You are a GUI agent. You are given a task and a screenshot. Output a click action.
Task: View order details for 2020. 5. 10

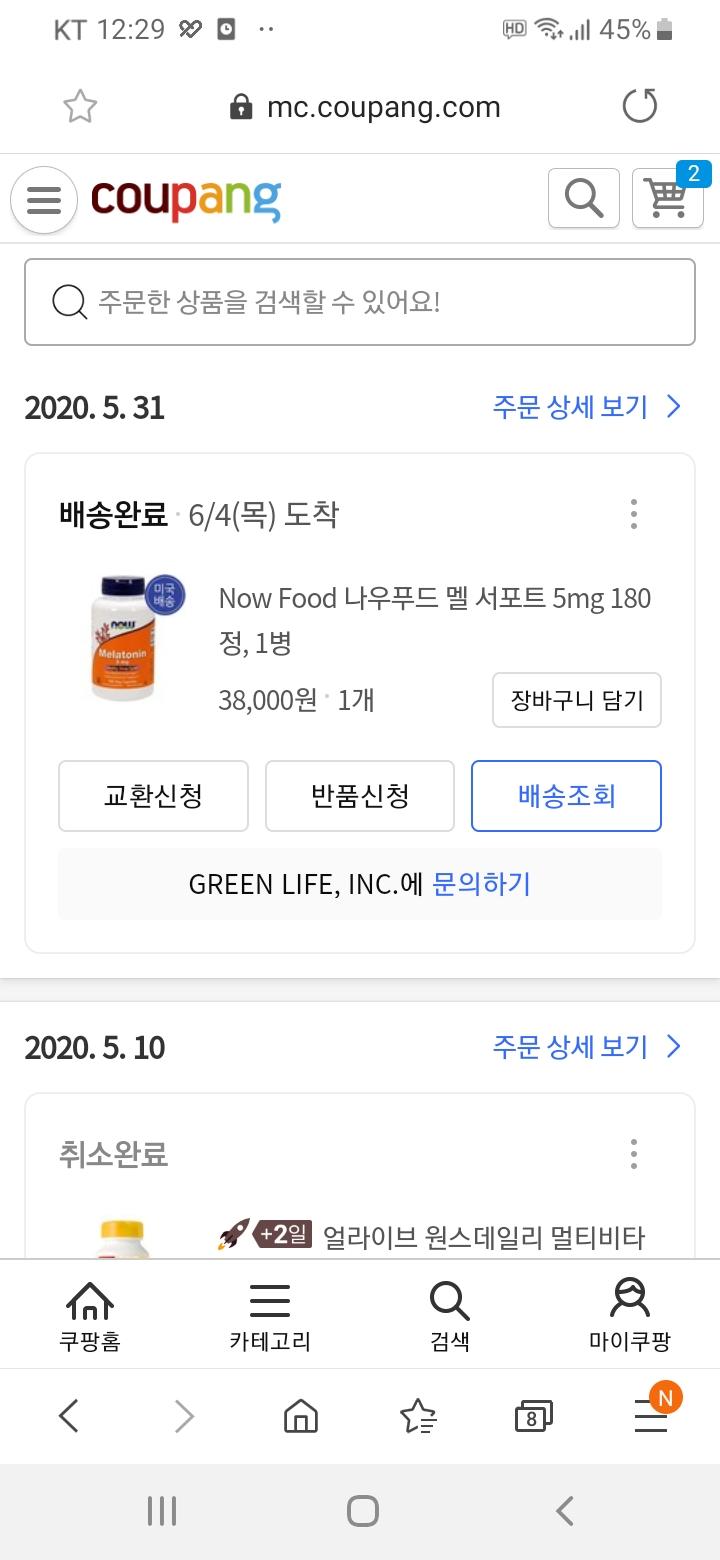587,1047
